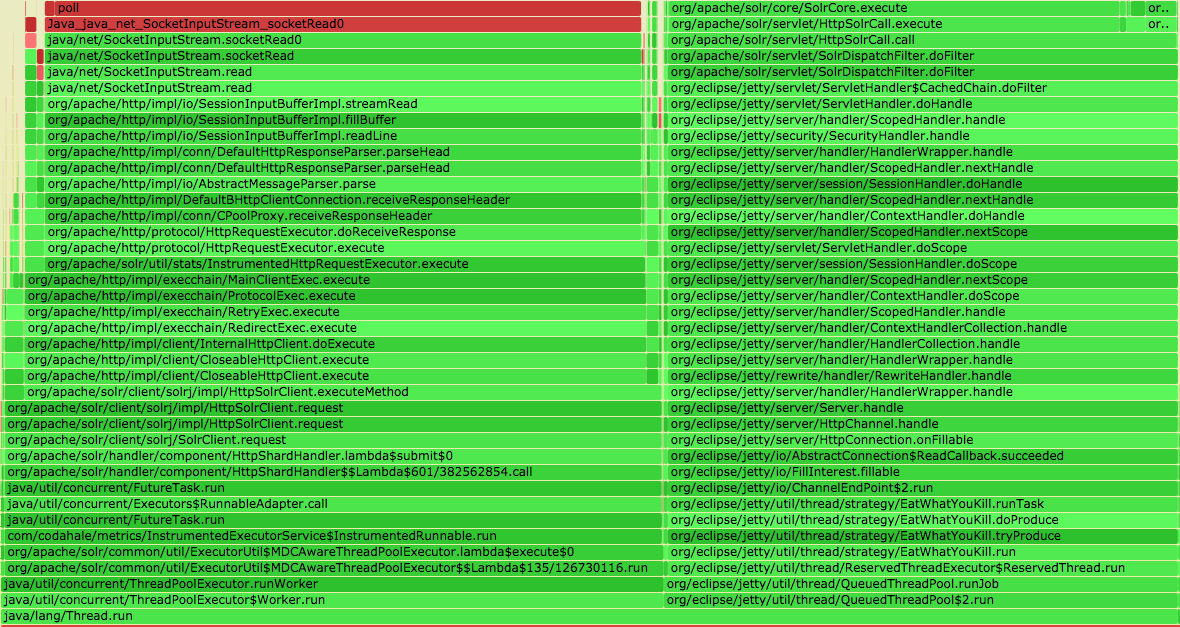This screenshot has width=1180, height=627.
Task: Select the InstrumentedHttpRequestExecutor.execute frame
Action: (345, 264)
